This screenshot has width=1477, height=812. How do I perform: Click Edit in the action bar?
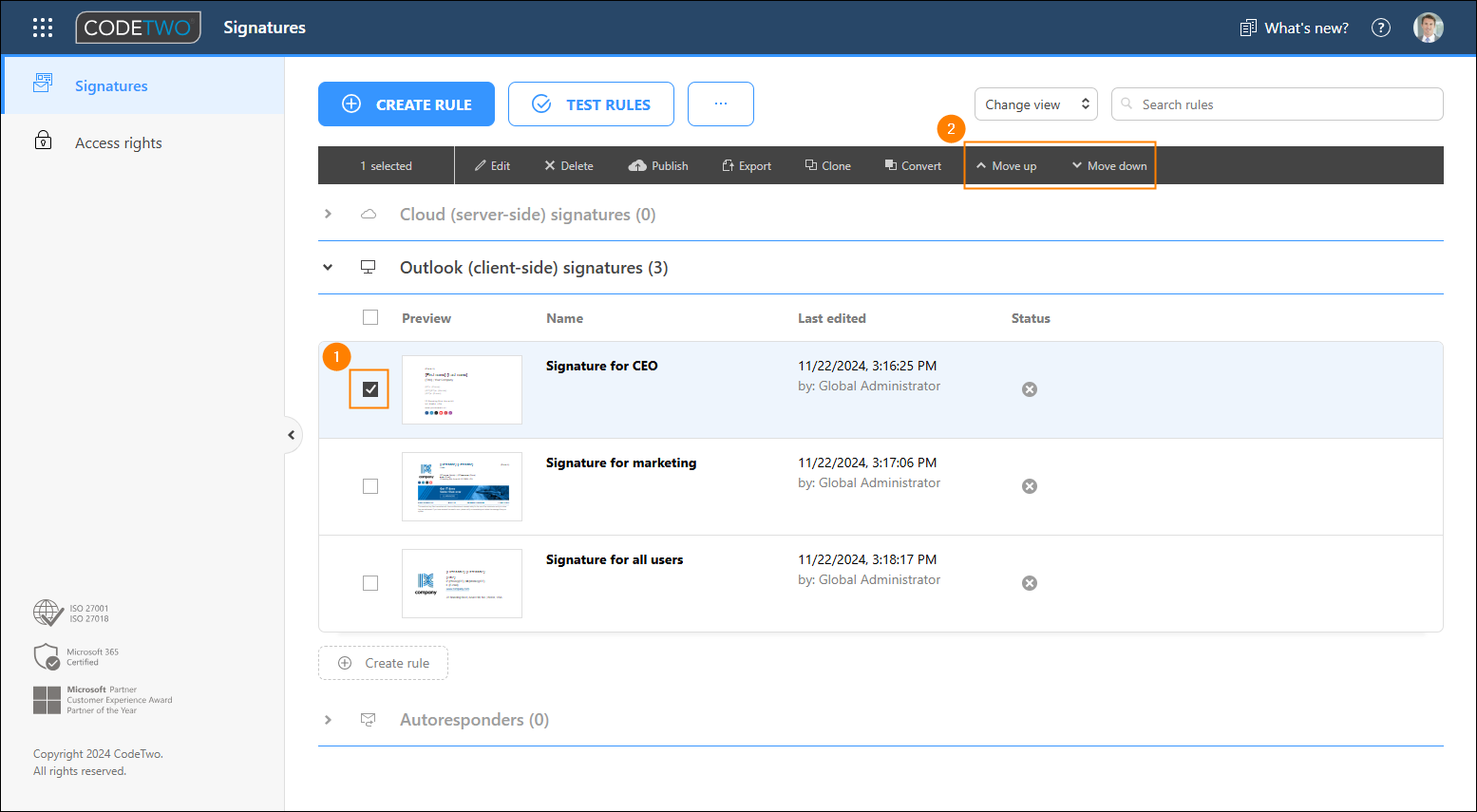493,165
